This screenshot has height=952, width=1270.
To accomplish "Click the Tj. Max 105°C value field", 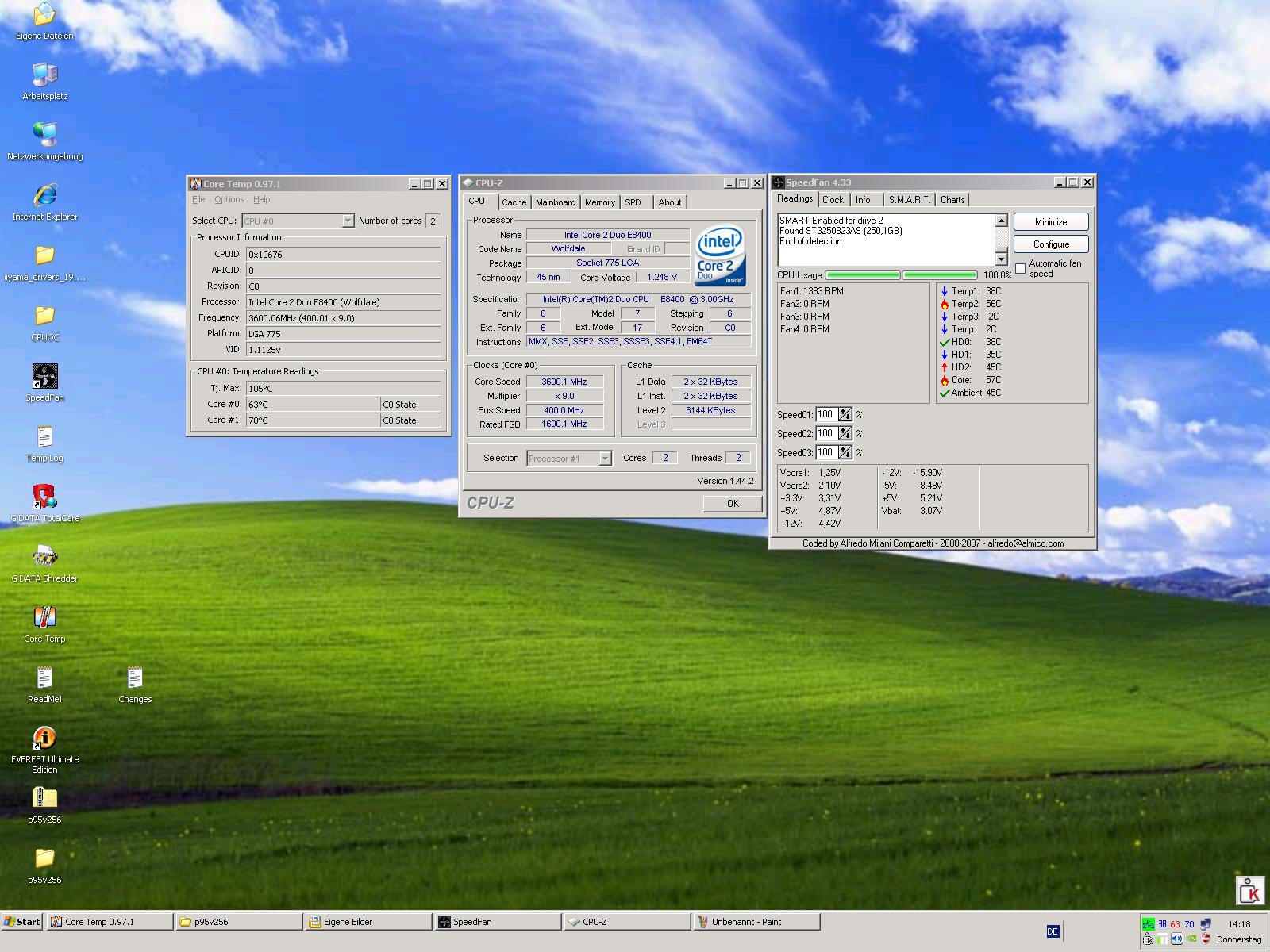I will 343,389.
